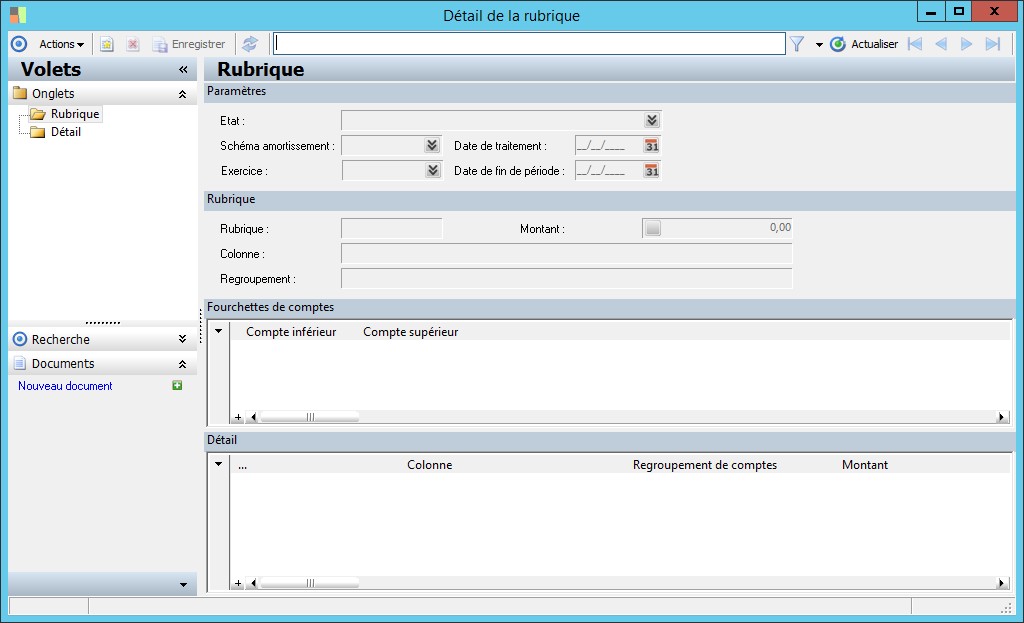Click the Fourchettes grid scroll left arrow

click(253, 417)
